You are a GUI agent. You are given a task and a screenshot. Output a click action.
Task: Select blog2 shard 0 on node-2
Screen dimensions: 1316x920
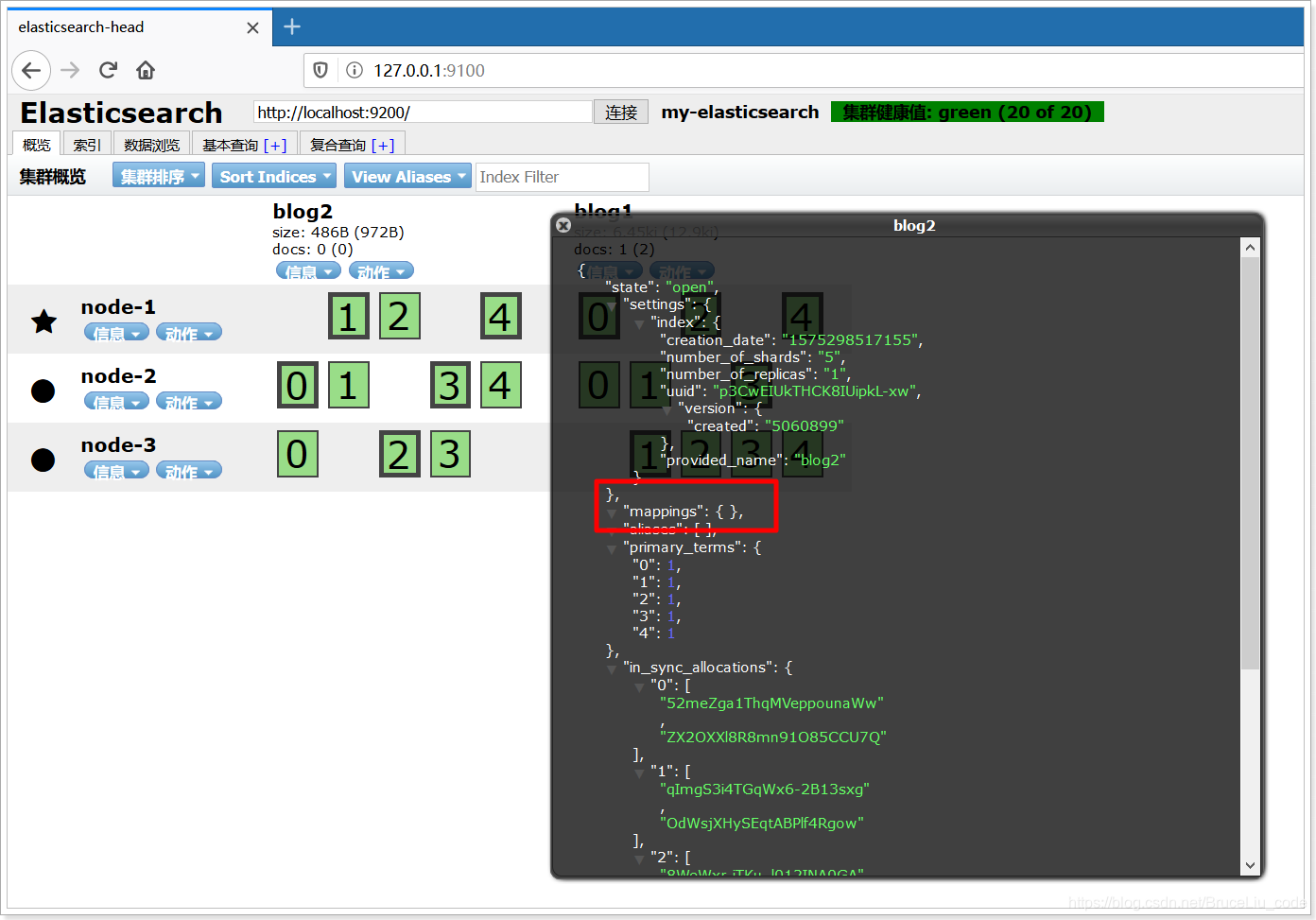point(297,385)
